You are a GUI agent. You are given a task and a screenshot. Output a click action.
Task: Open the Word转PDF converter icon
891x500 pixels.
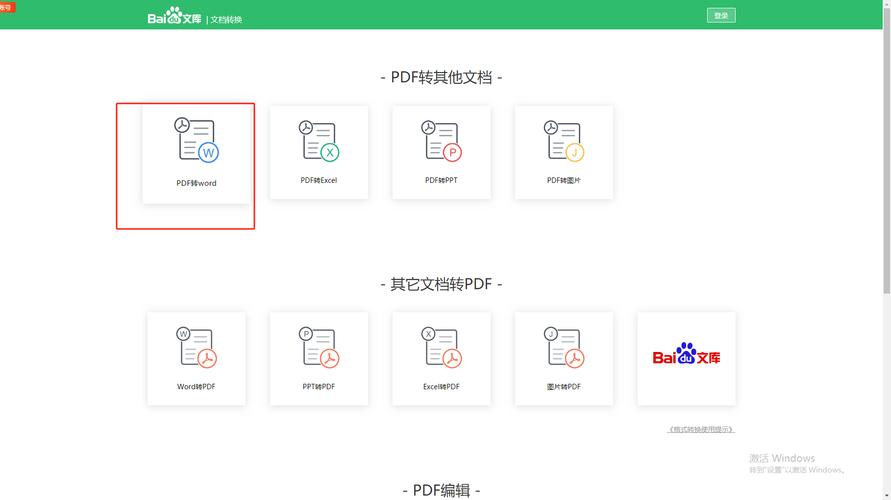197,347
